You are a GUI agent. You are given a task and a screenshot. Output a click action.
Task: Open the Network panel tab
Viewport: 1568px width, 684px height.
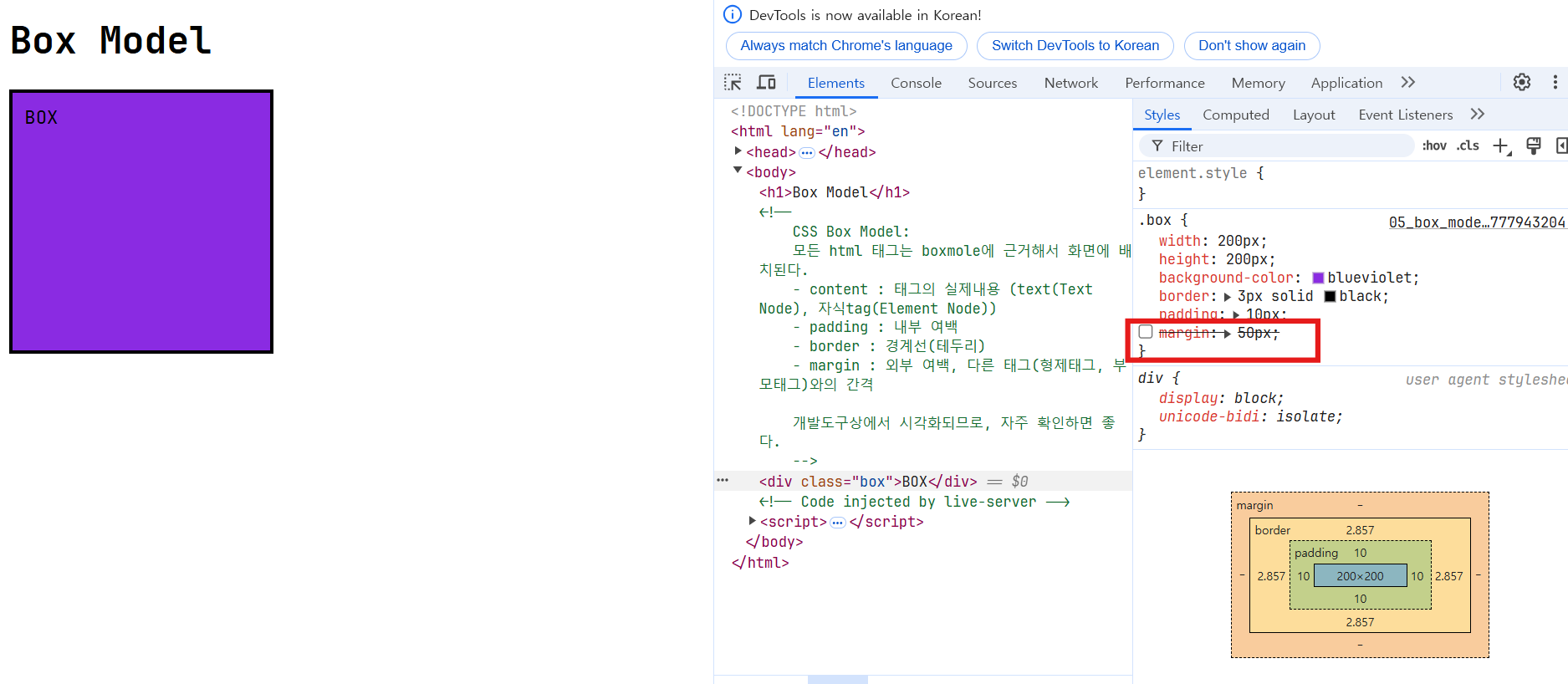point(1070,83)
